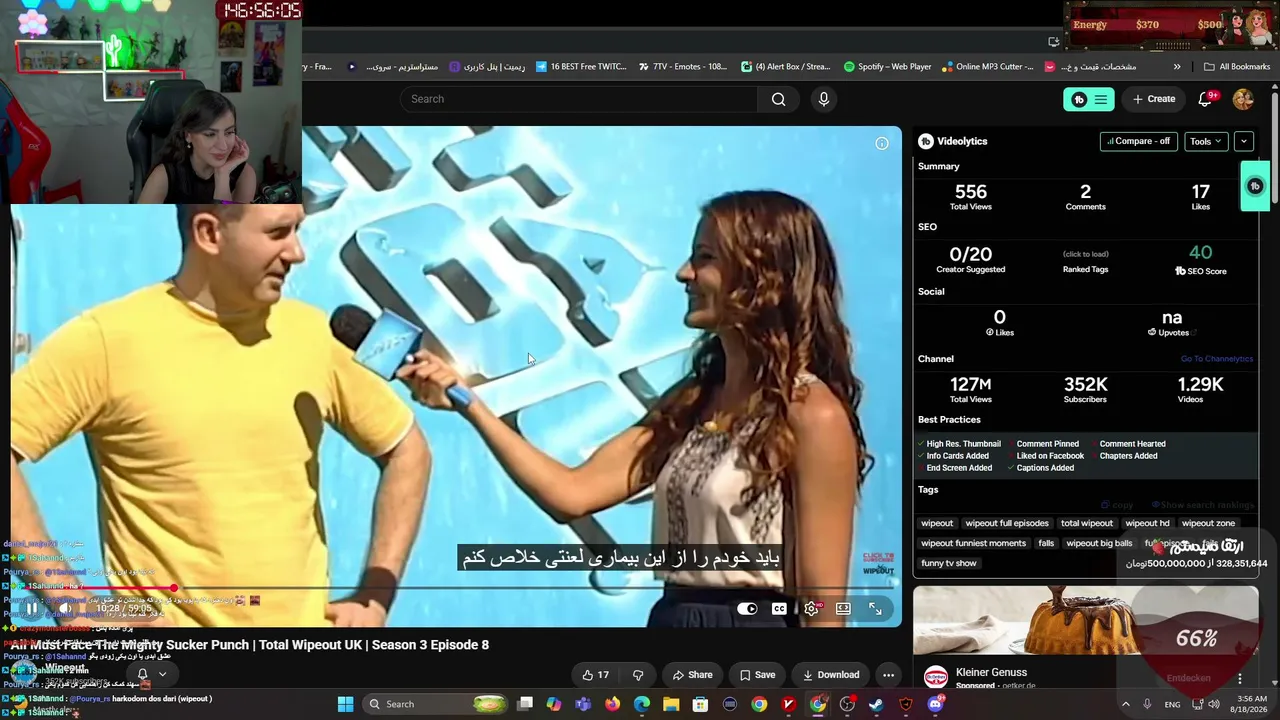1280x720 pixels.
Task: Click the Download button
Action: pos(831,675)
